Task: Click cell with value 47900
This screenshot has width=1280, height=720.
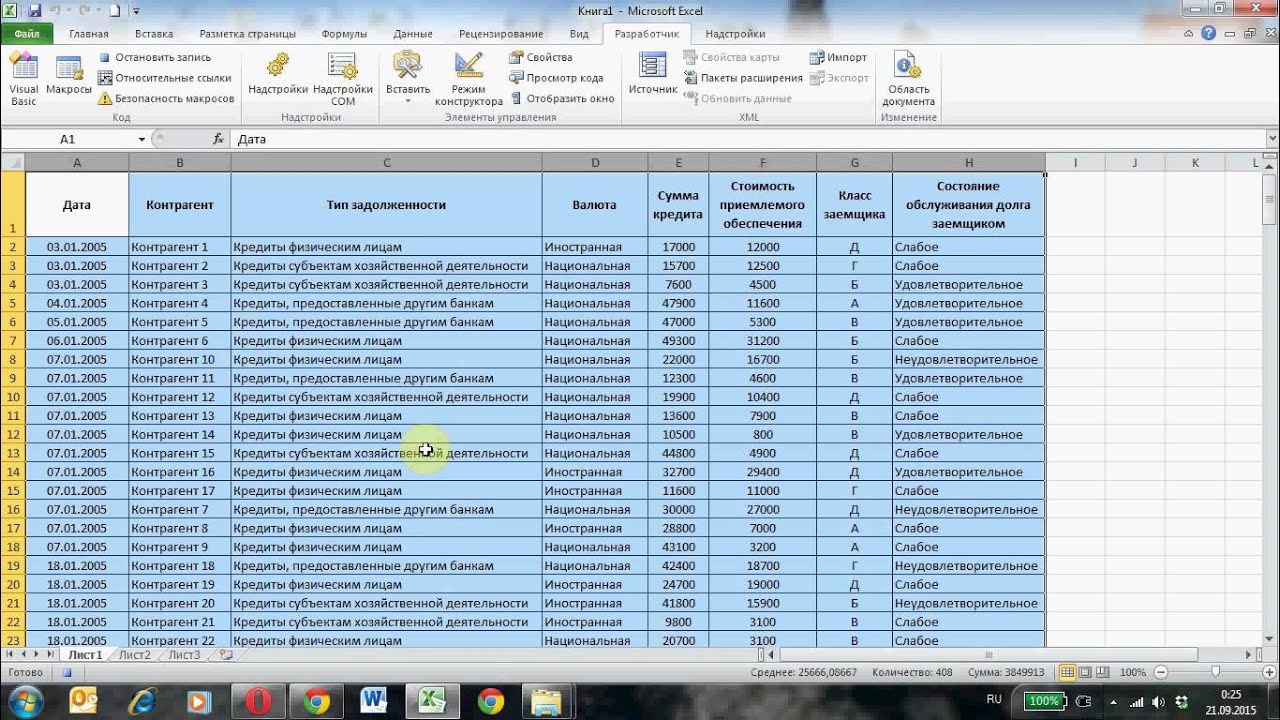Action: coord(678,303)
